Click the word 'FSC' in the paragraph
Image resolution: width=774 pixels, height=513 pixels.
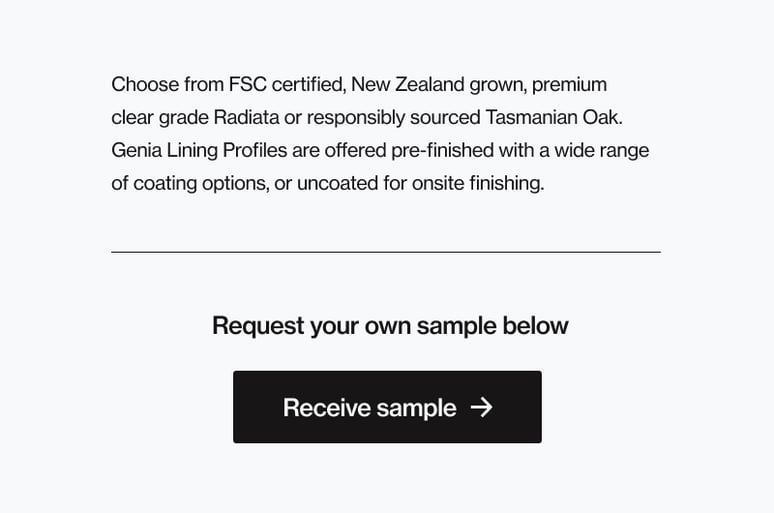click(248, 84)
